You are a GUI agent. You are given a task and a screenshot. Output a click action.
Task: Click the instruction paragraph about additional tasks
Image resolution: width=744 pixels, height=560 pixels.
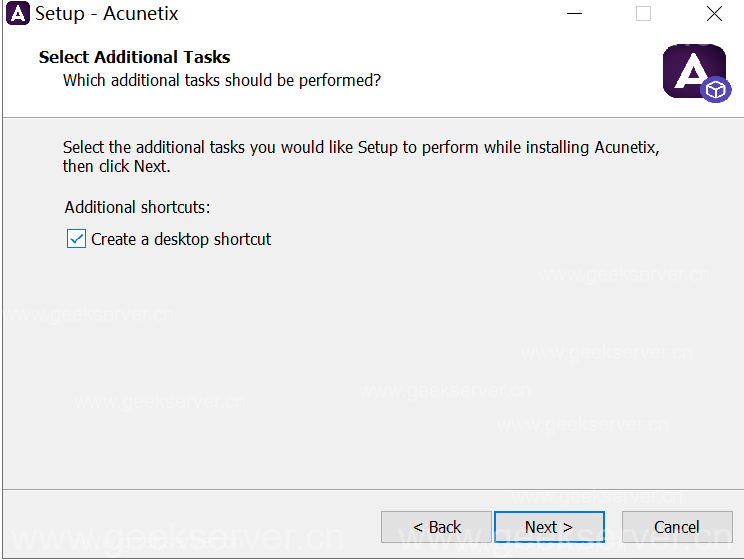[360, 156]
